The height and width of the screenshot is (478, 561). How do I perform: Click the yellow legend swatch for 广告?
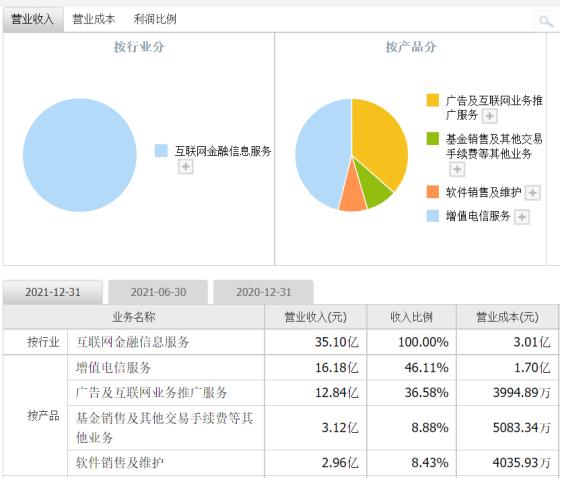coord(433,100)
